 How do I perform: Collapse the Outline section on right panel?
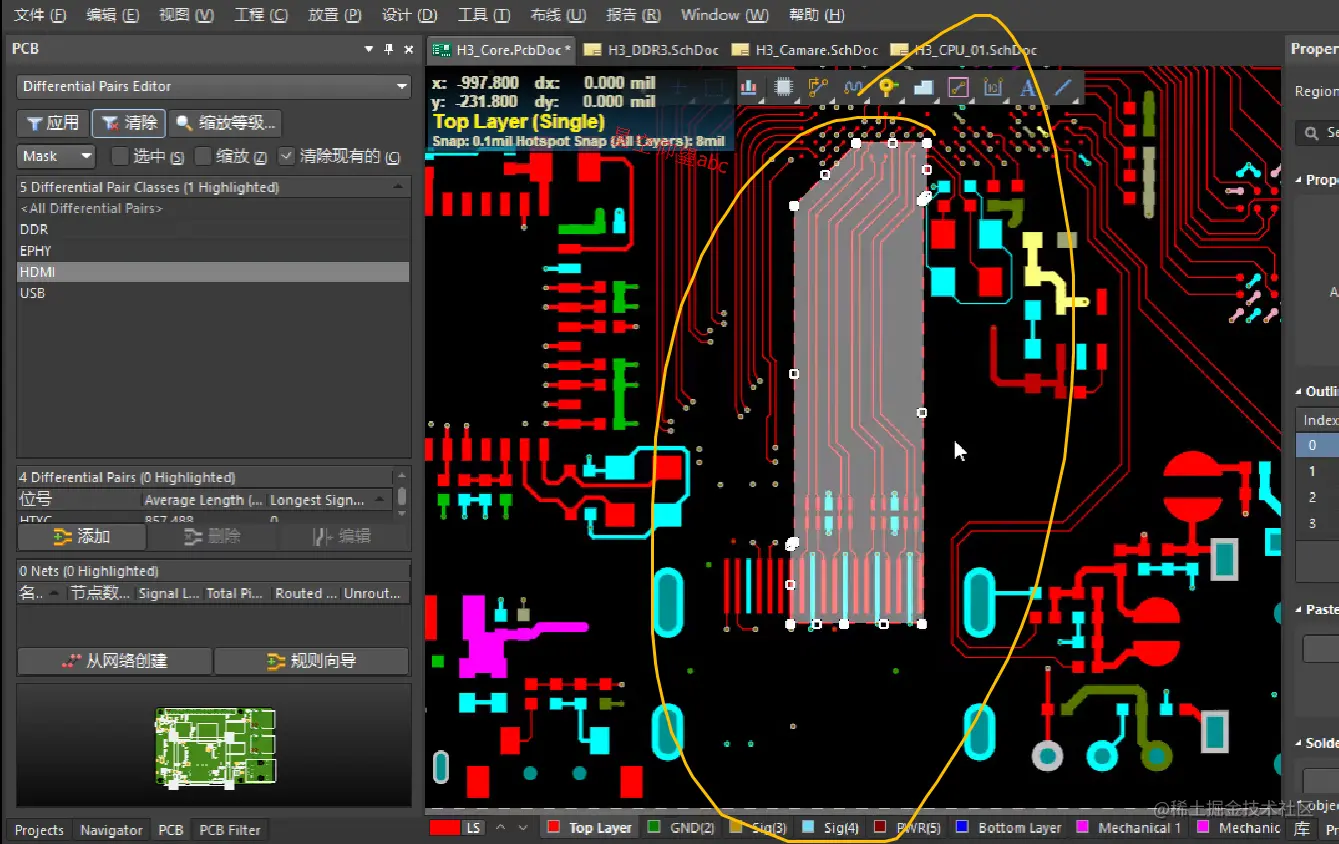pos(1297,392)
